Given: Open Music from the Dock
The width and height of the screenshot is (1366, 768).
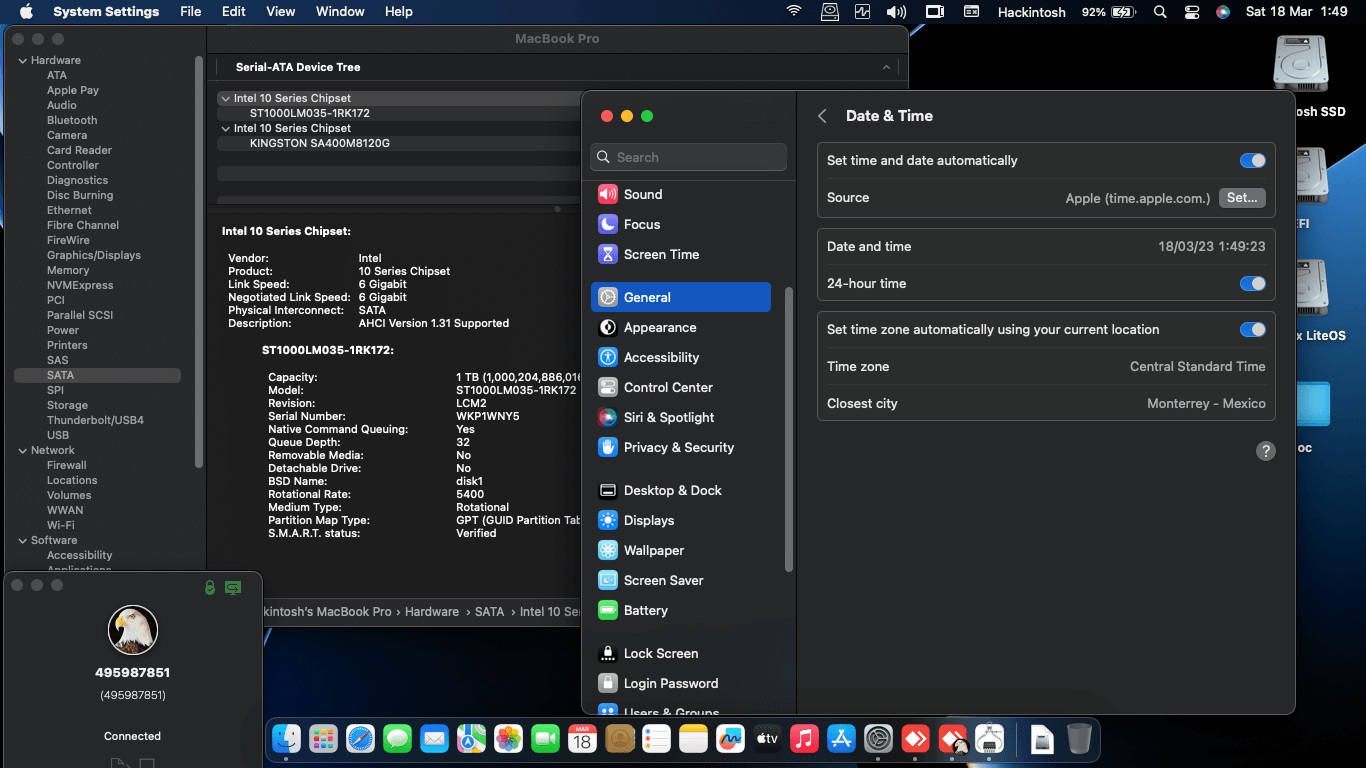Looking at the screenshot, I should (x=804, y=739).
